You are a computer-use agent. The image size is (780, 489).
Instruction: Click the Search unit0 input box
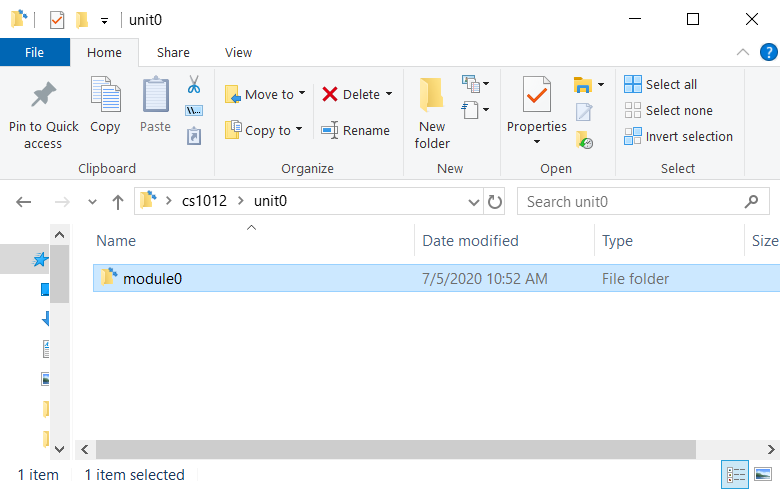[630, 202]
